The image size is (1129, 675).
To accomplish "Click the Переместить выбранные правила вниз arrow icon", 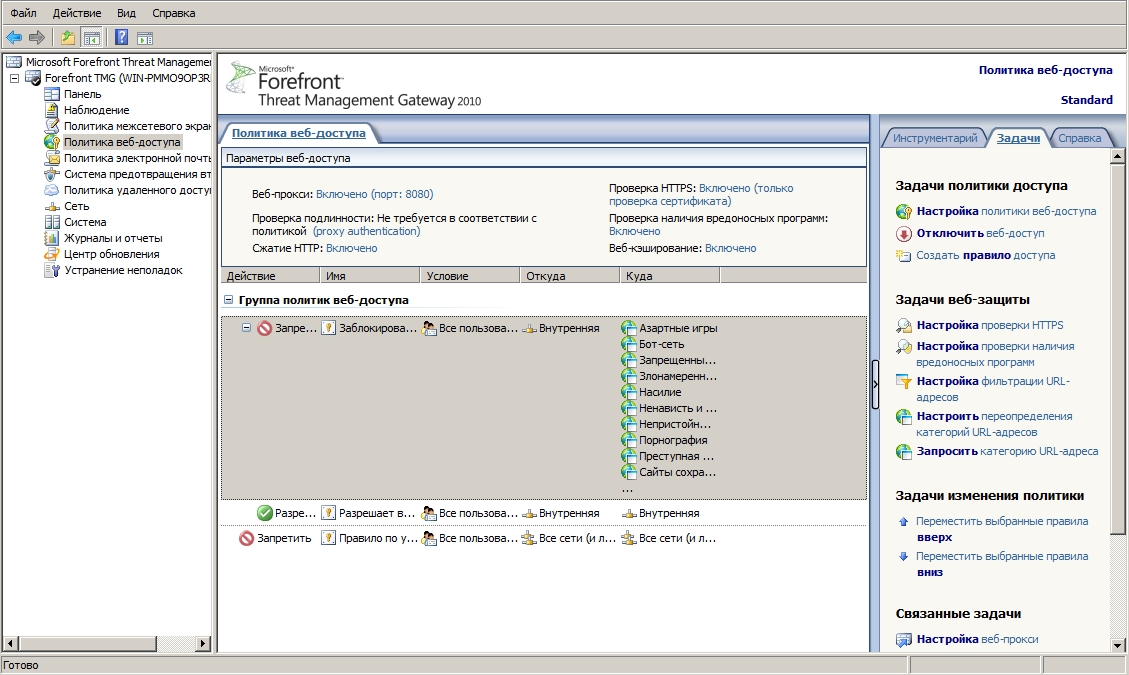I will pos(904,556).
